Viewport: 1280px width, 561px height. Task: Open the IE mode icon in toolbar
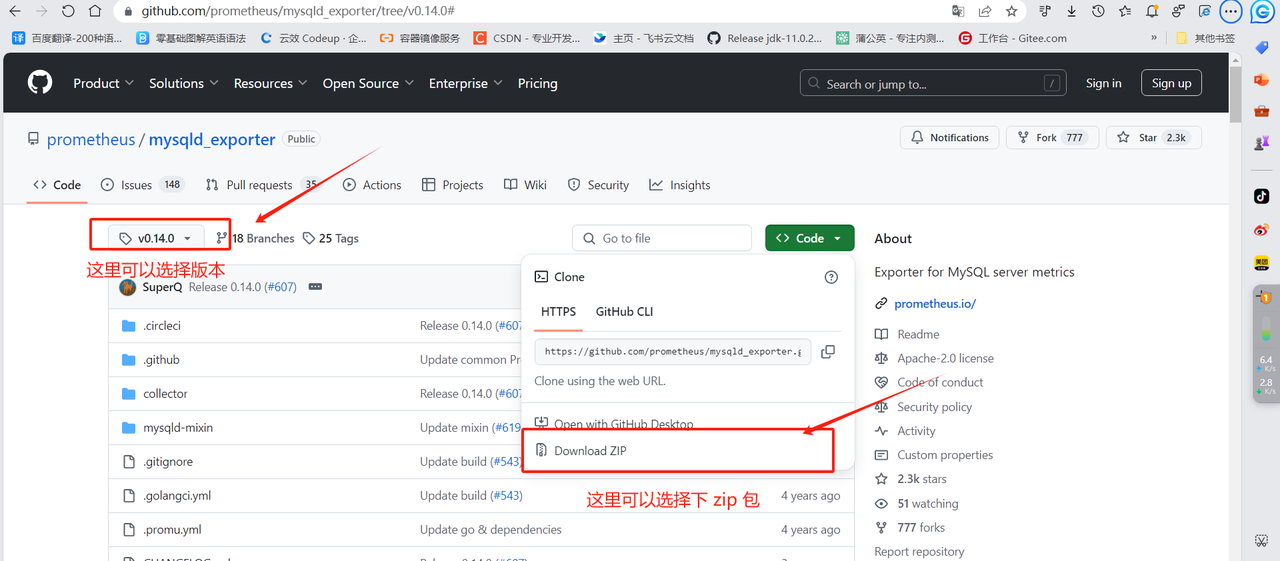tap(1205, 11)
